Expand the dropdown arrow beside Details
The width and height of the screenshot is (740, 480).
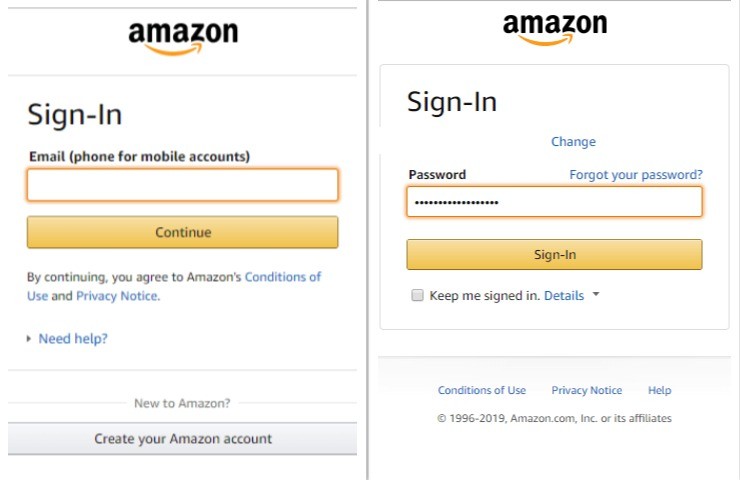(x=596, y=294)
